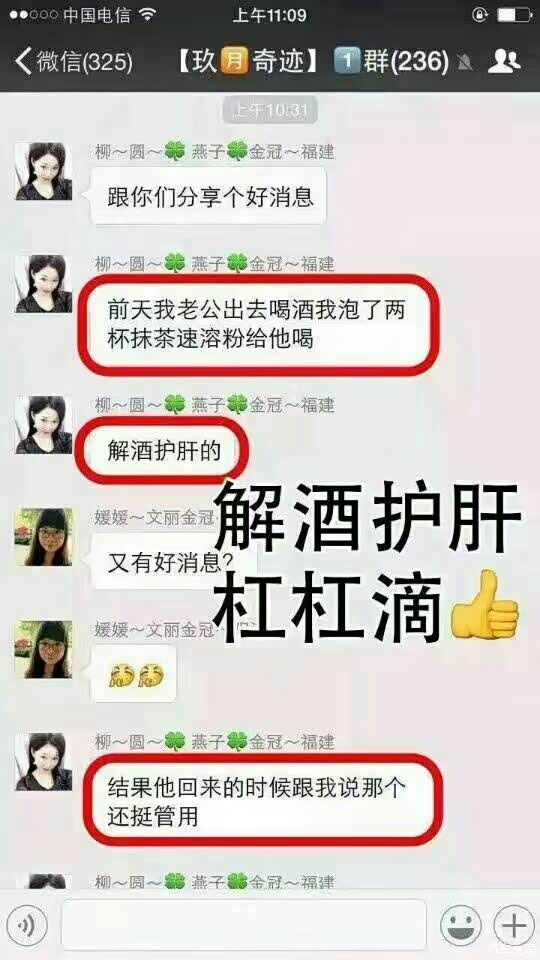Tap the plus attachments icon

coord(514,926)
